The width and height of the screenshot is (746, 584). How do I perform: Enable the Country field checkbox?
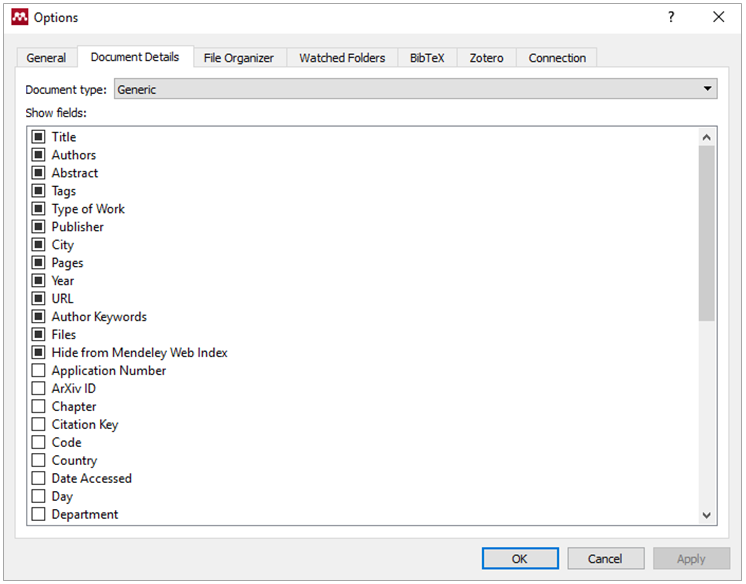pyautogui.click(x=38, y=460)
